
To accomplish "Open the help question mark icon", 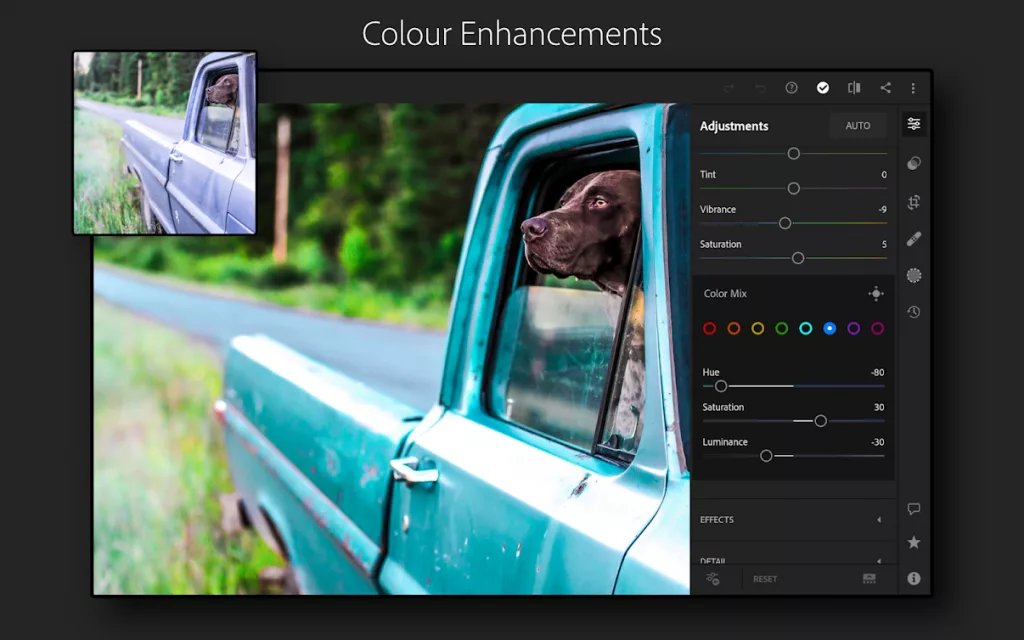I will coord(792,88).
